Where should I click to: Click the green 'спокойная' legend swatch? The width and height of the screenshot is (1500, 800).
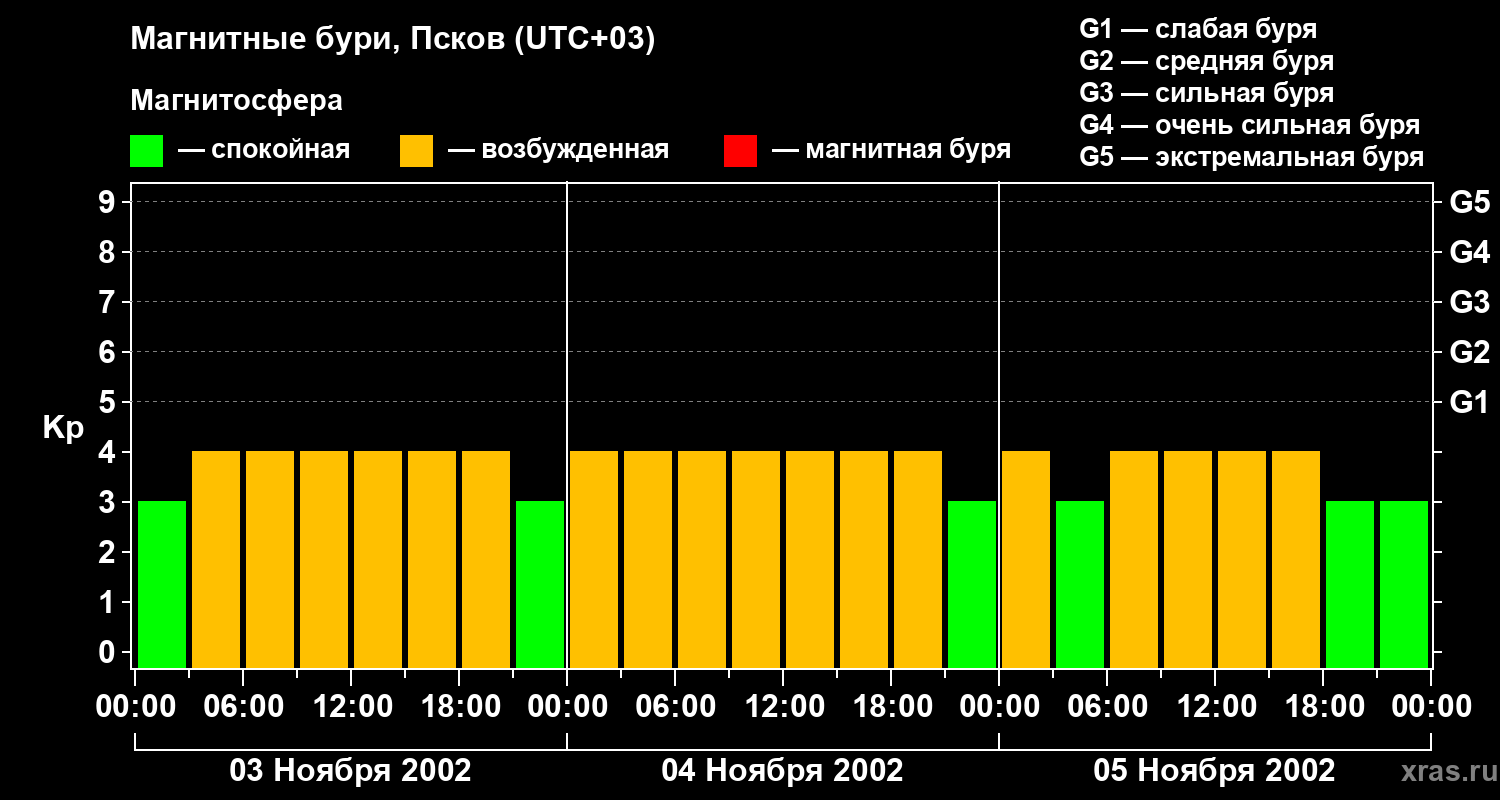tap(146, 151)
